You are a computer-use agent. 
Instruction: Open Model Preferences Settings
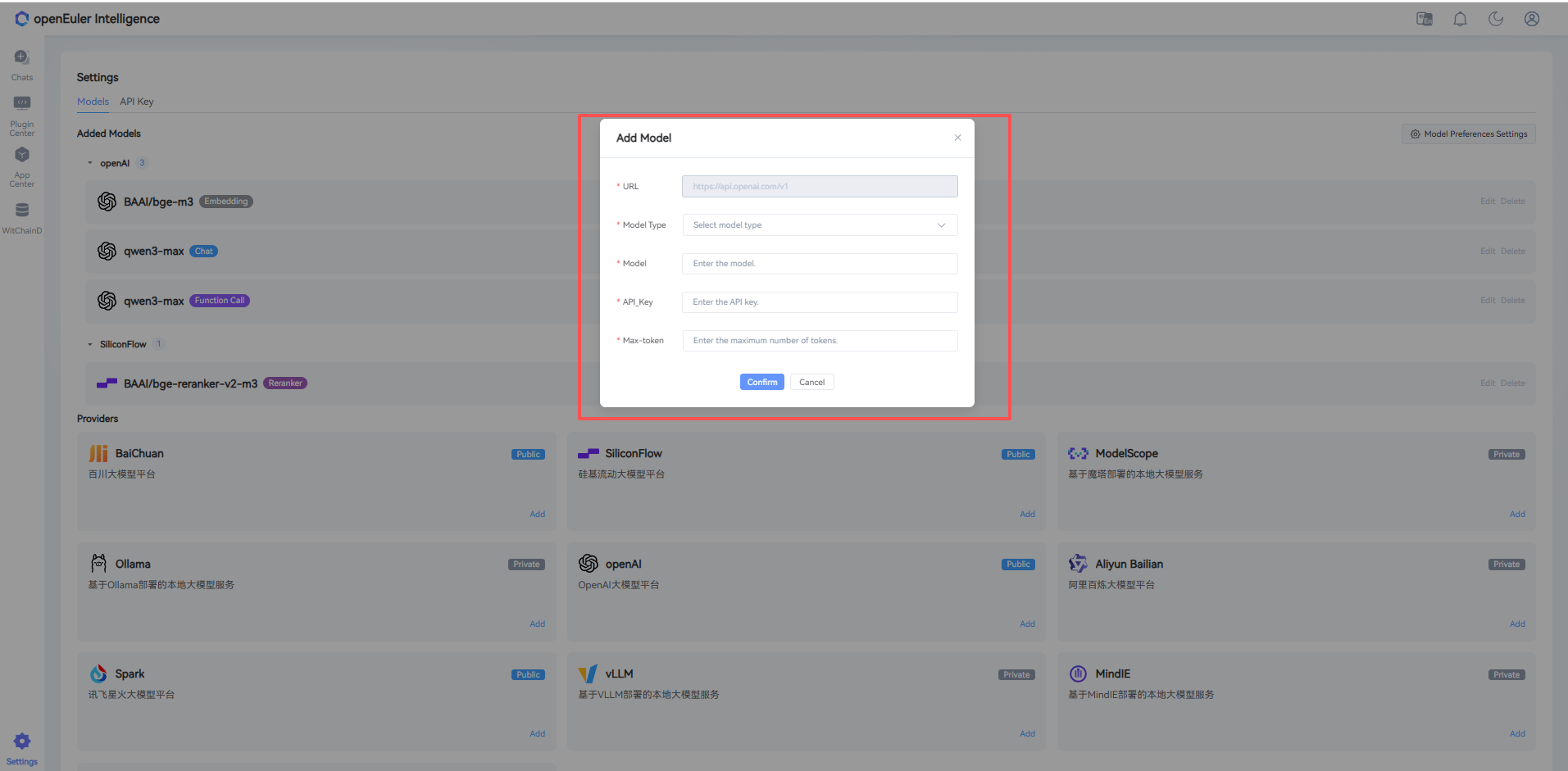1469,134
